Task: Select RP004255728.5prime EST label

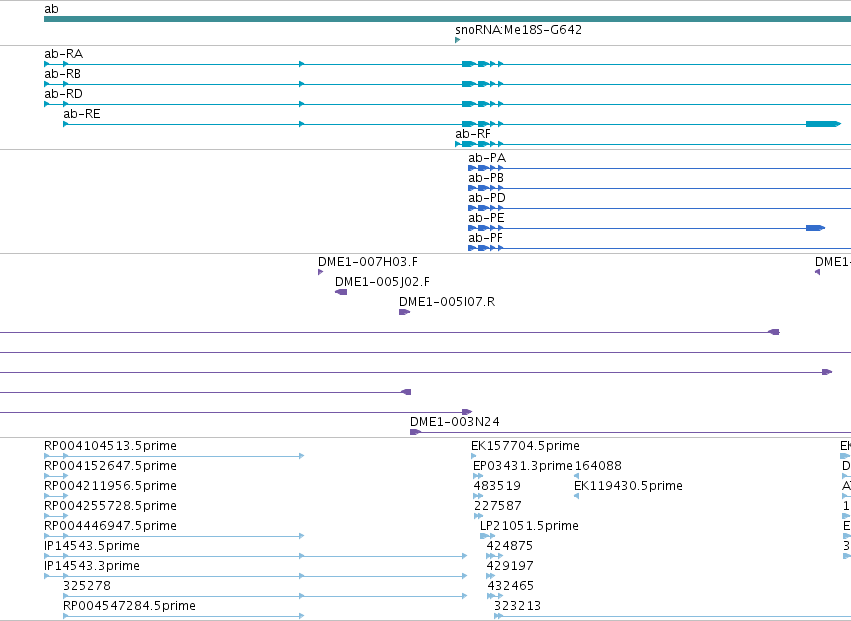Action: click(110, 506)
